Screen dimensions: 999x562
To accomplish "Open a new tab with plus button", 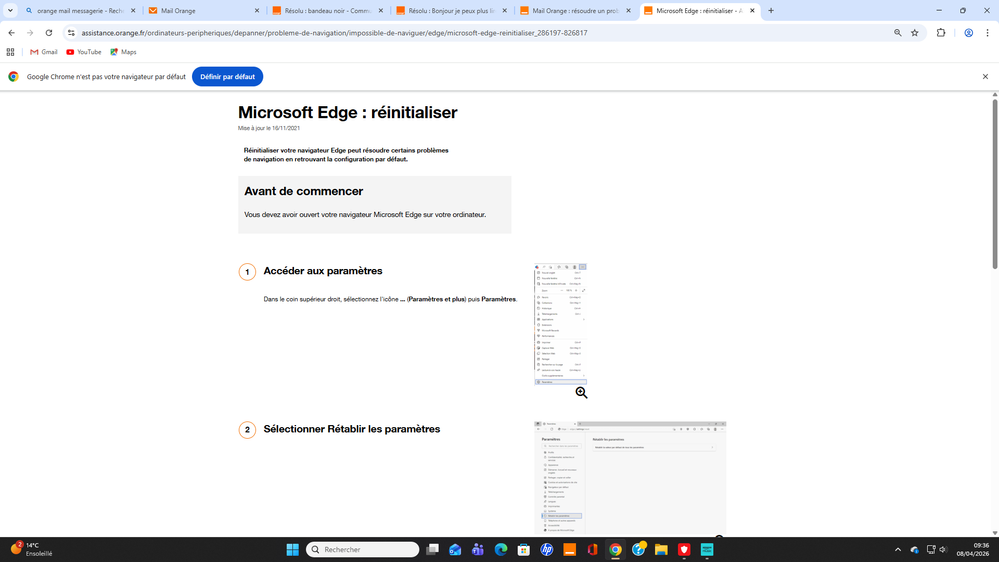I will coord(771,11).
